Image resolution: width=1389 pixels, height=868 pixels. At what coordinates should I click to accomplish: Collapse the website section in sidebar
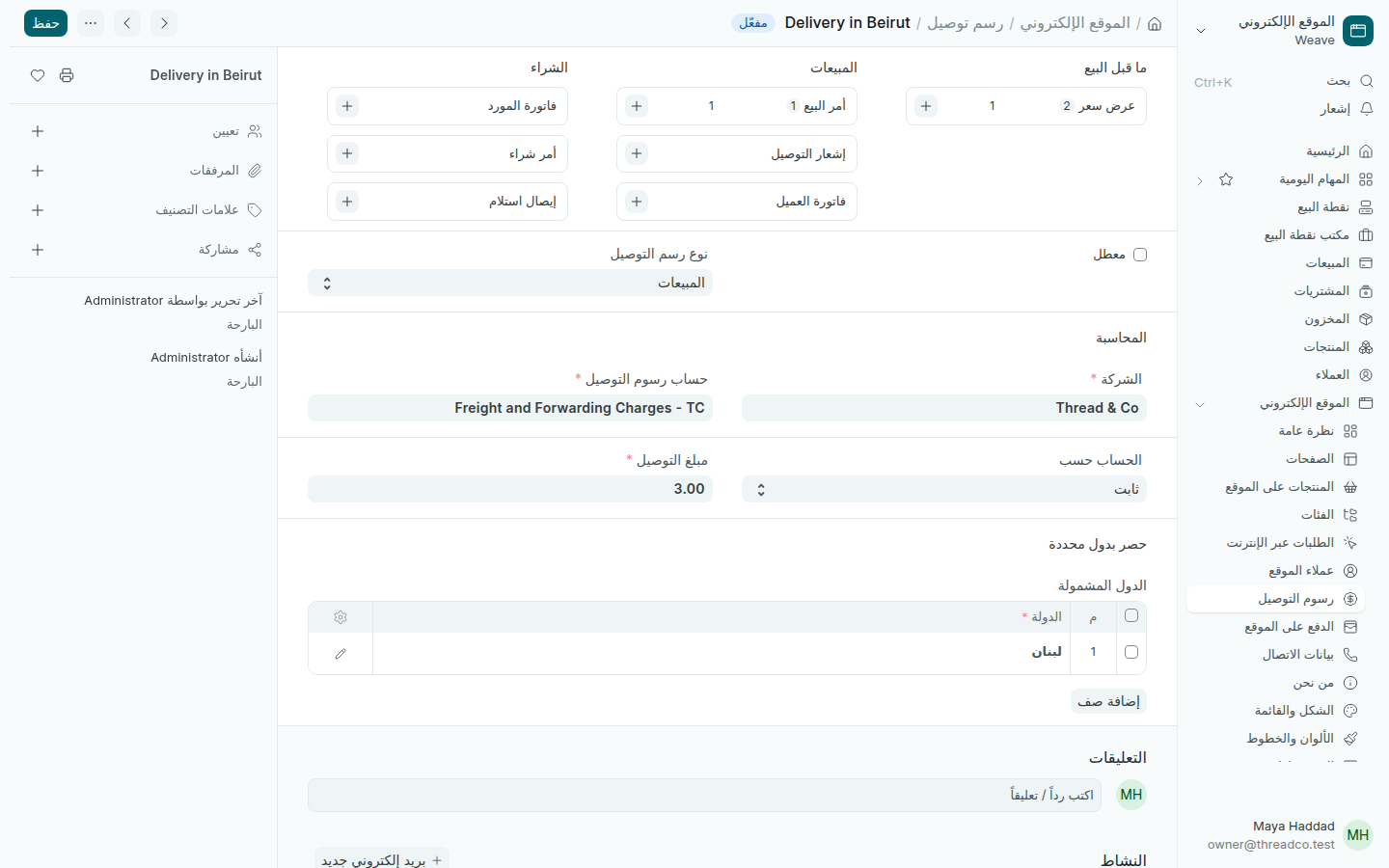pyautogui.click(x=1200, y=404)
